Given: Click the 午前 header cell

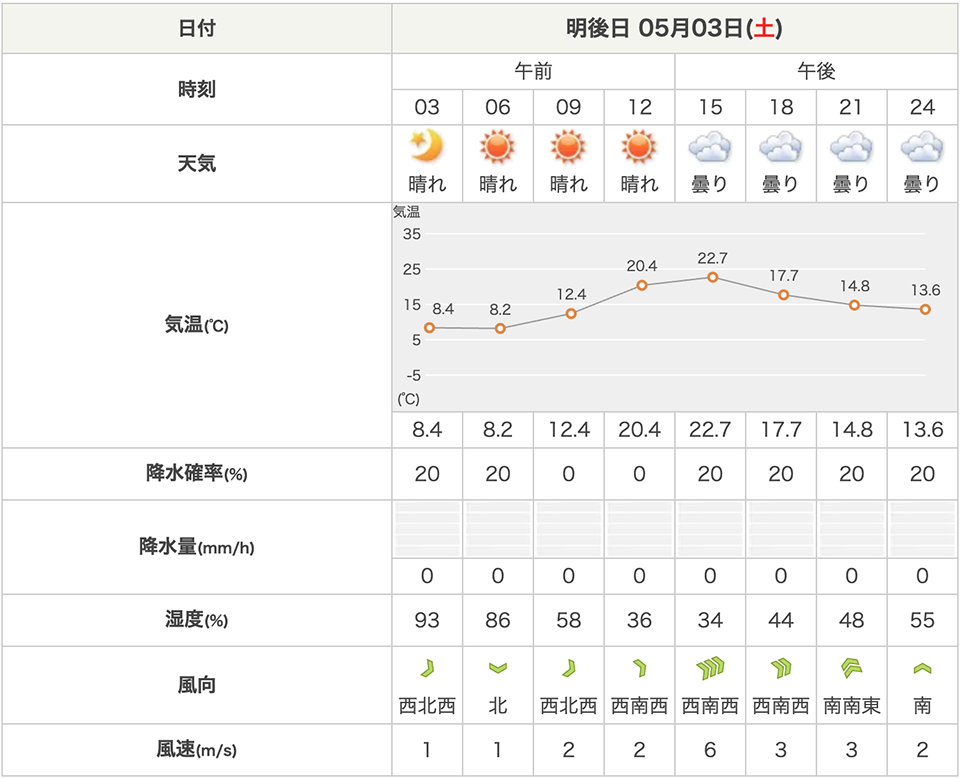Looking at the screenshot, I should tap(533, 72).
